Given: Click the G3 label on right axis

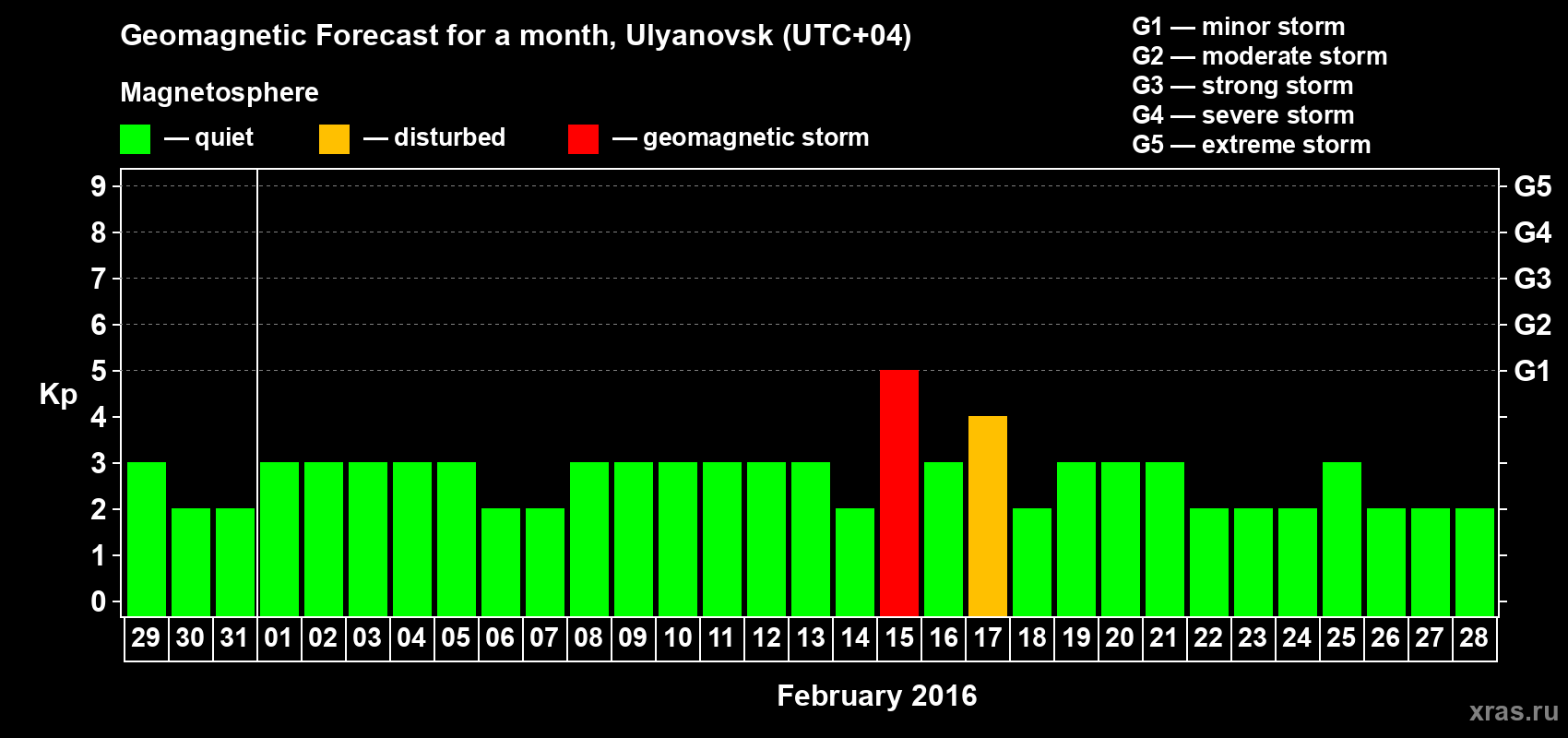Looking at the screenshot, I should point(1533,279).
